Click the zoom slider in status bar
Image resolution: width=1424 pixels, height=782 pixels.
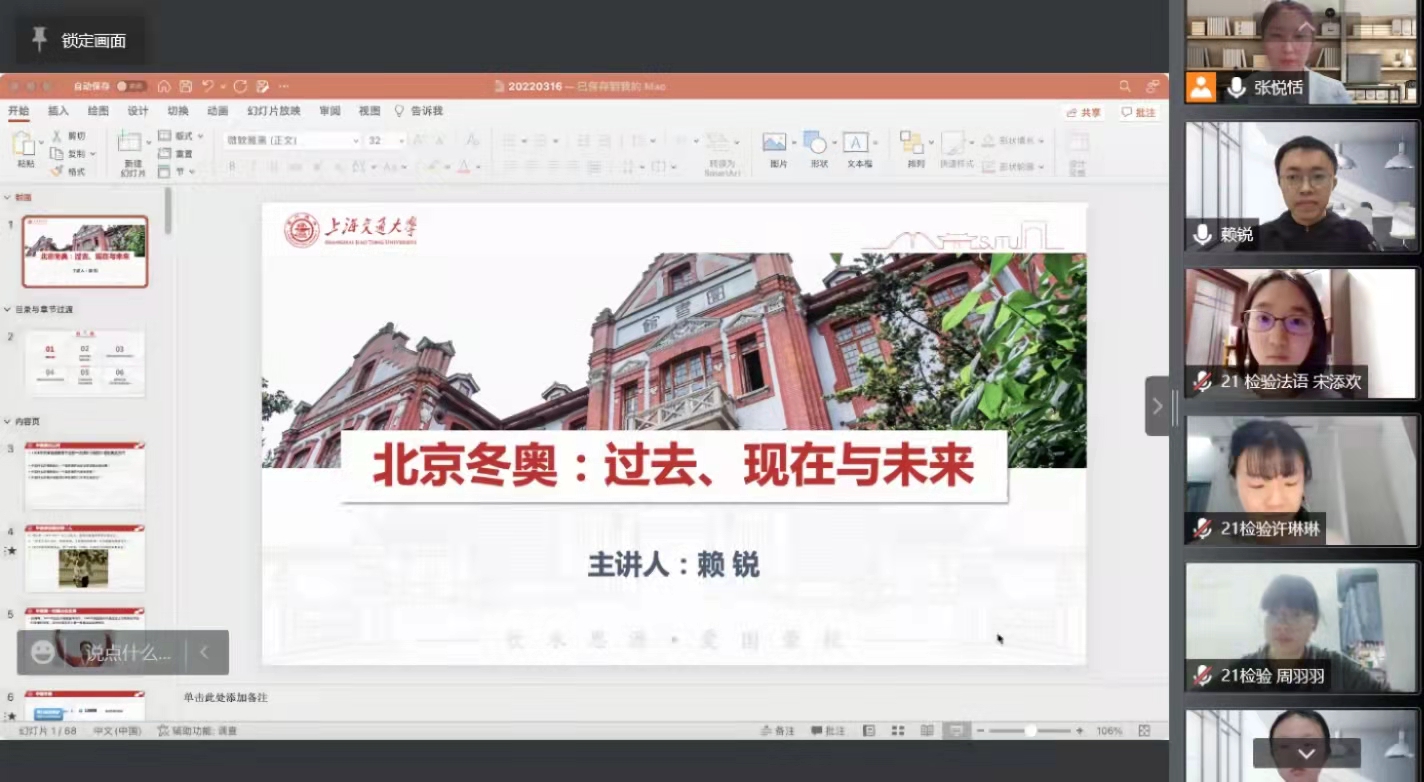click(1032, 731)
